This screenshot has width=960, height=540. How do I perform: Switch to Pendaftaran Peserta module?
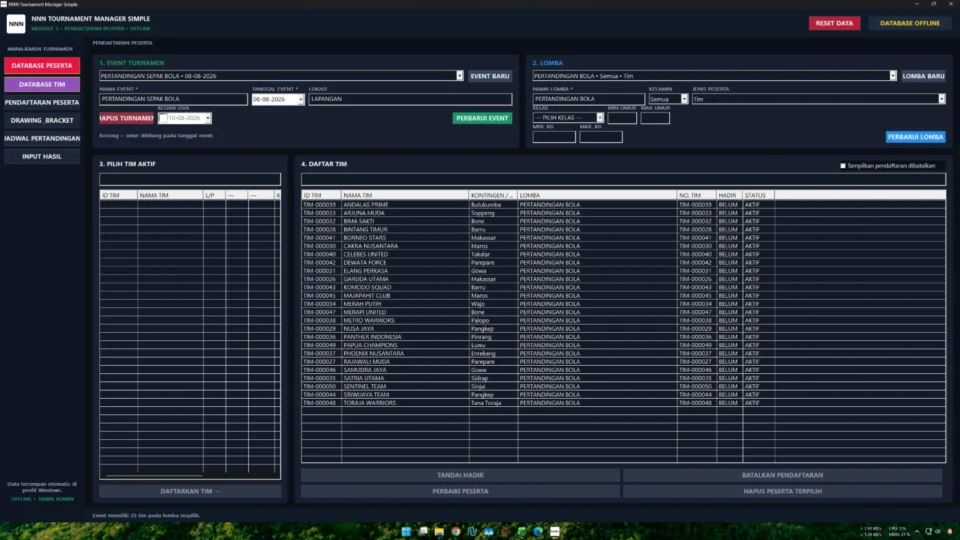[x=42, y=102]
